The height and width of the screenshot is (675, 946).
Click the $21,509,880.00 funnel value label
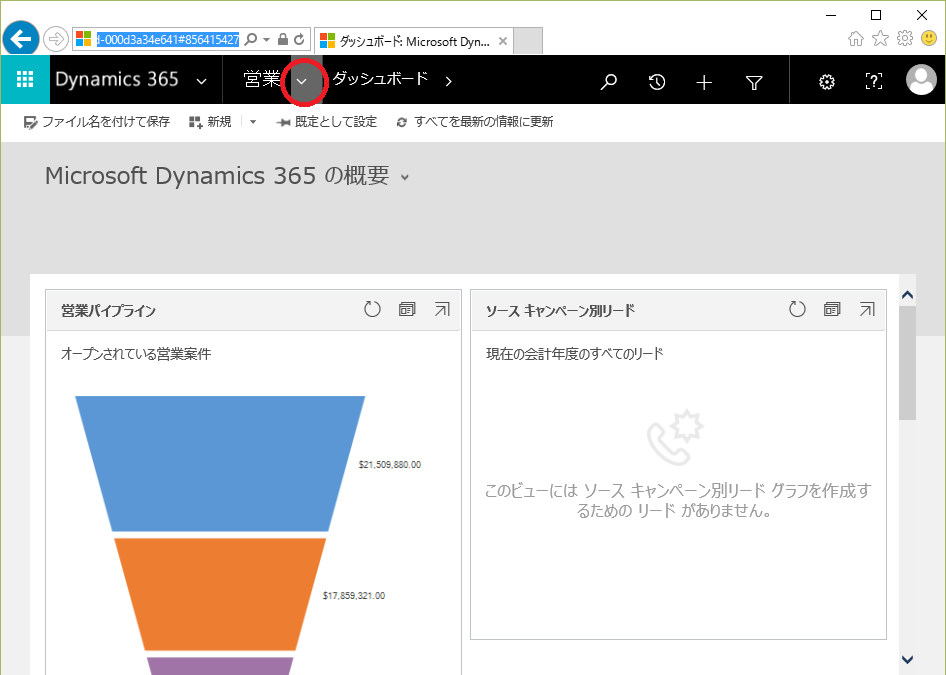[x=390, y=464]
